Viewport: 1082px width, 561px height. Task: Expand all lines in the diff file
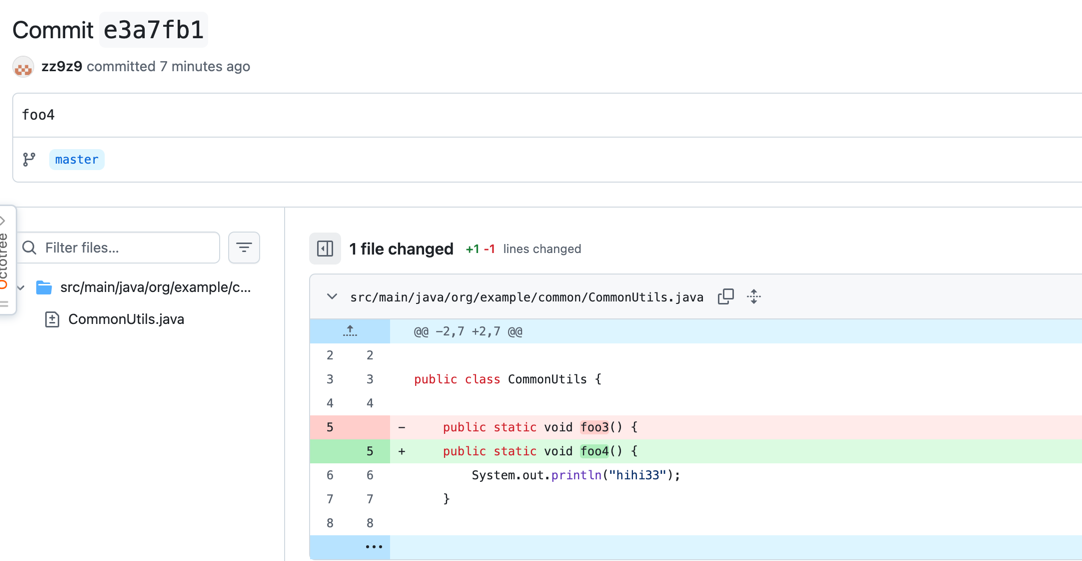[754, 297]
